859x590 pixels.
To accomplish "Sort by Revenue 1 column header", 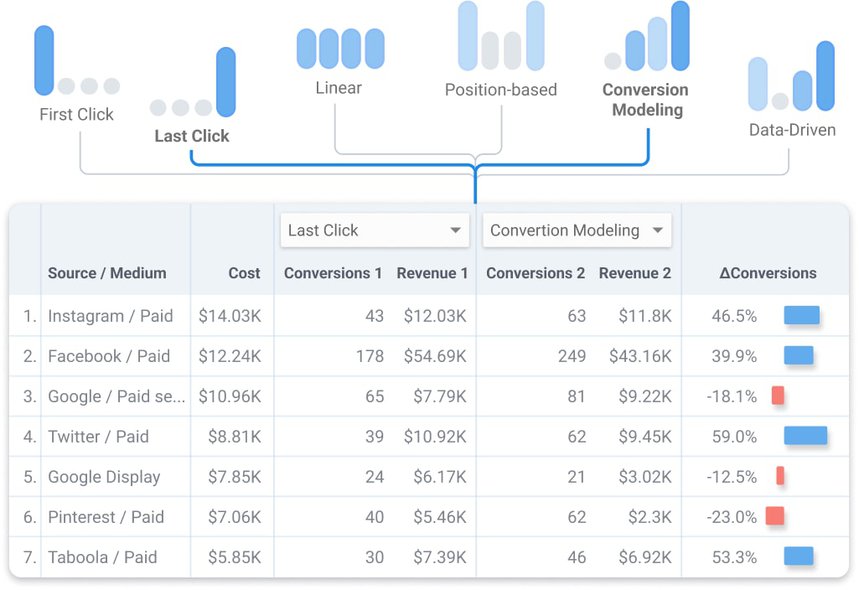I will pyautogui.click(x=432, y=273).
